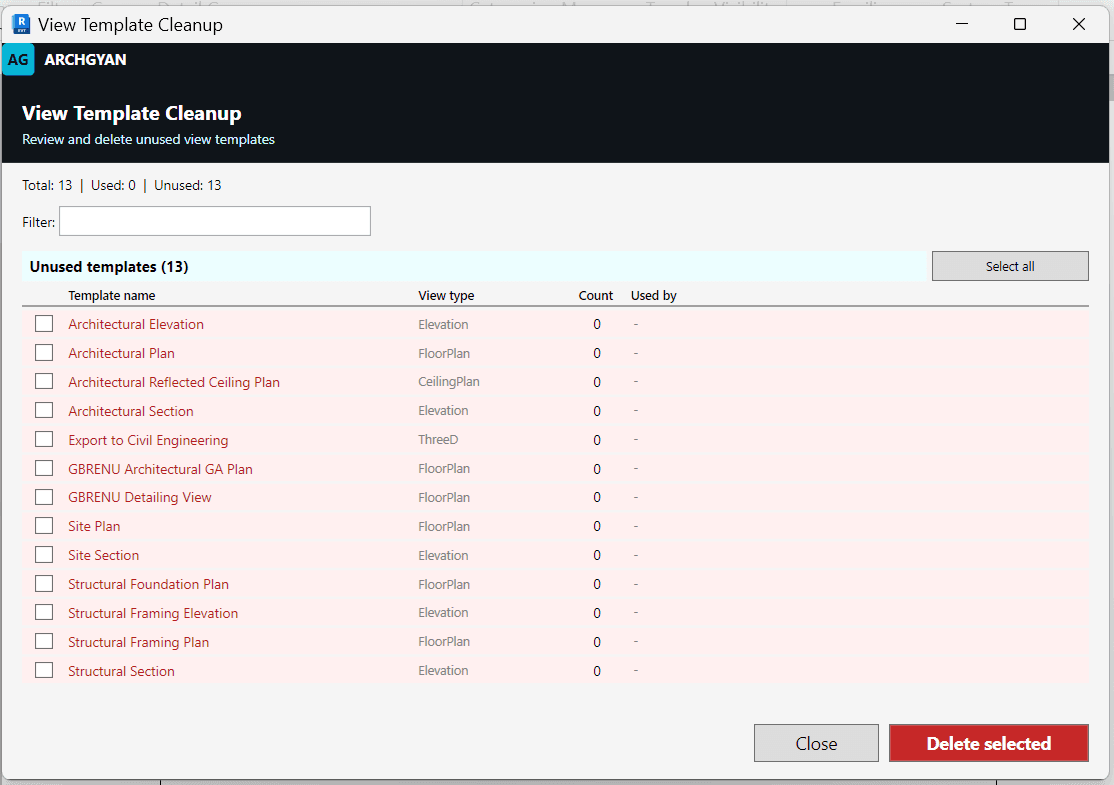Screen dimensions: 1114x785
Task: Click the Template name column header
Action: point(112,296)
